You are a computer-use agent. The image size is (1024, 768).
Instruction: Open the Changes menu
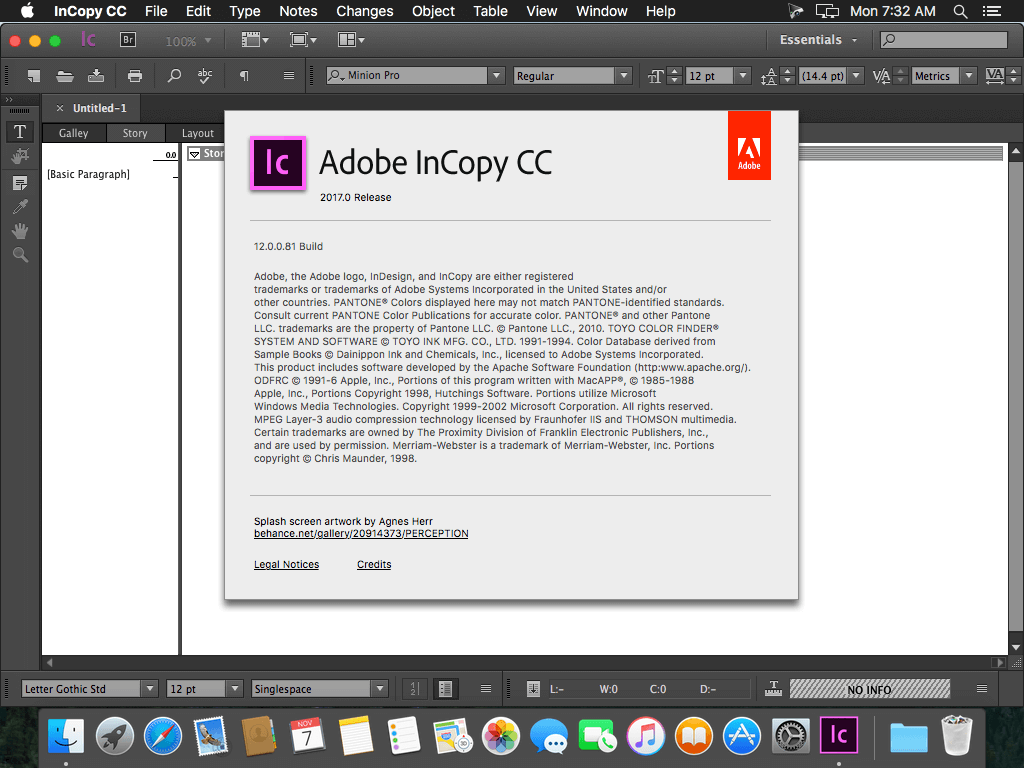tap(364, 11)
